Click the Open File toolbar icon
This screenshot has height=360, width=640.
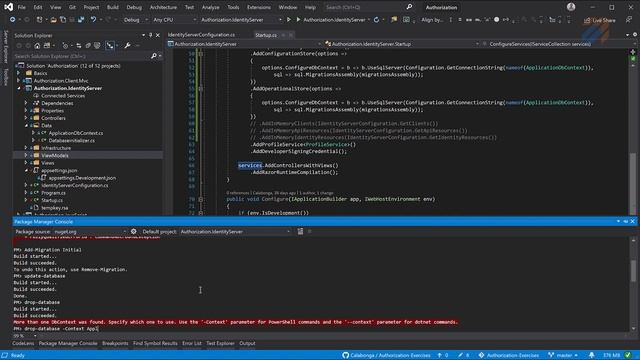53,20
